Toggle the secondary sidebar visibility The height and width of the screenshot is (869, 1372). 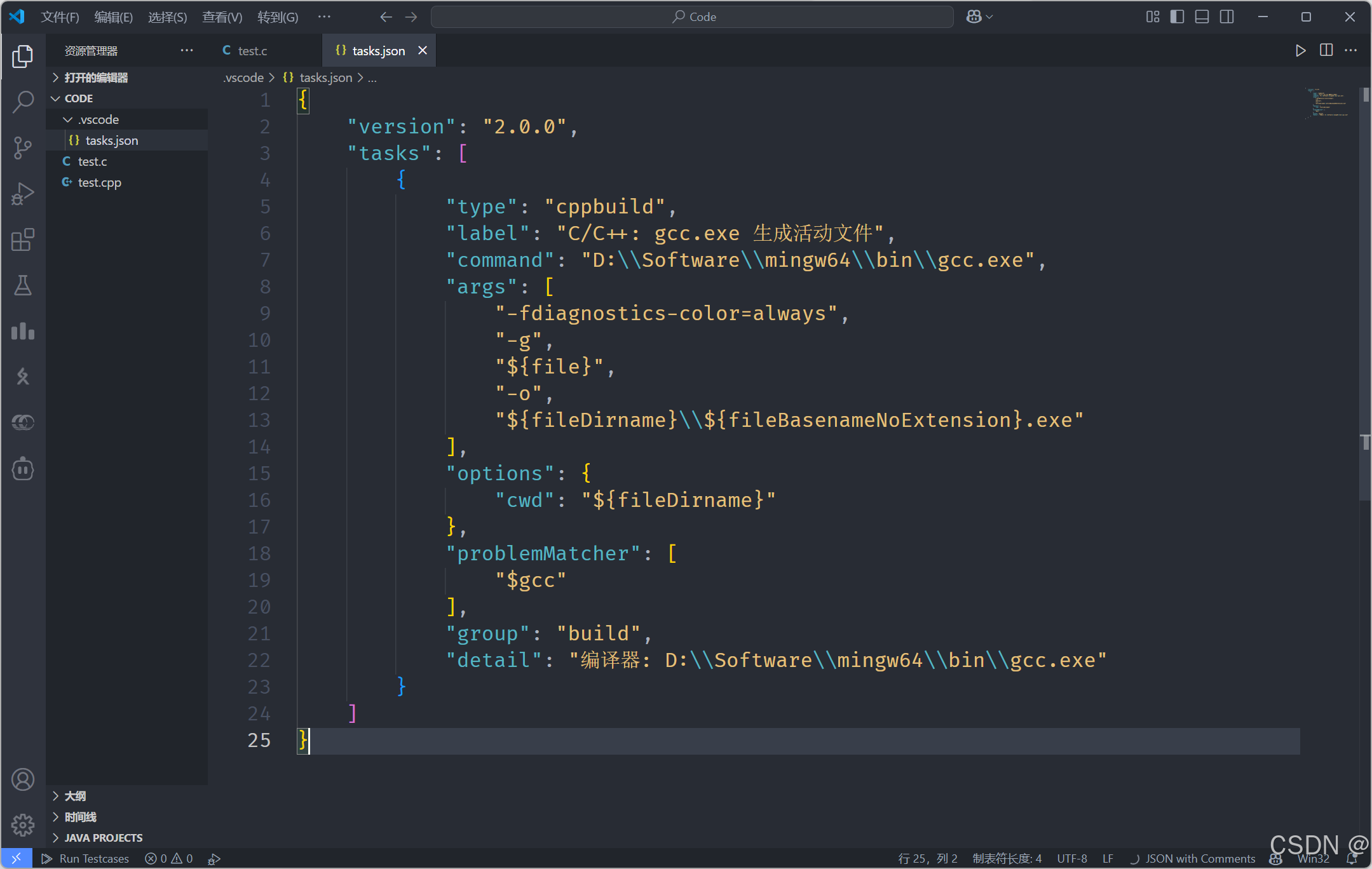click(x=1226, y=17)
